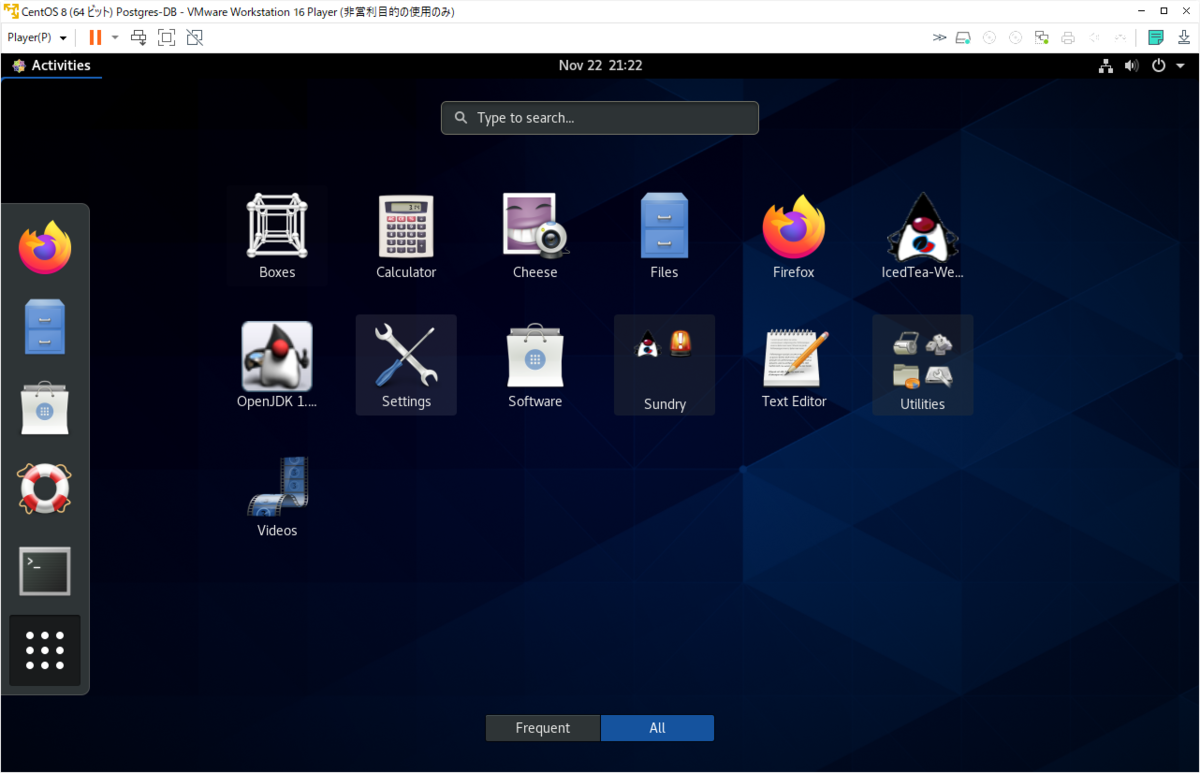This screenshot has width=1200, height=773.
Task: Open Files from the application grid
Action: click(x=664, y=236)
